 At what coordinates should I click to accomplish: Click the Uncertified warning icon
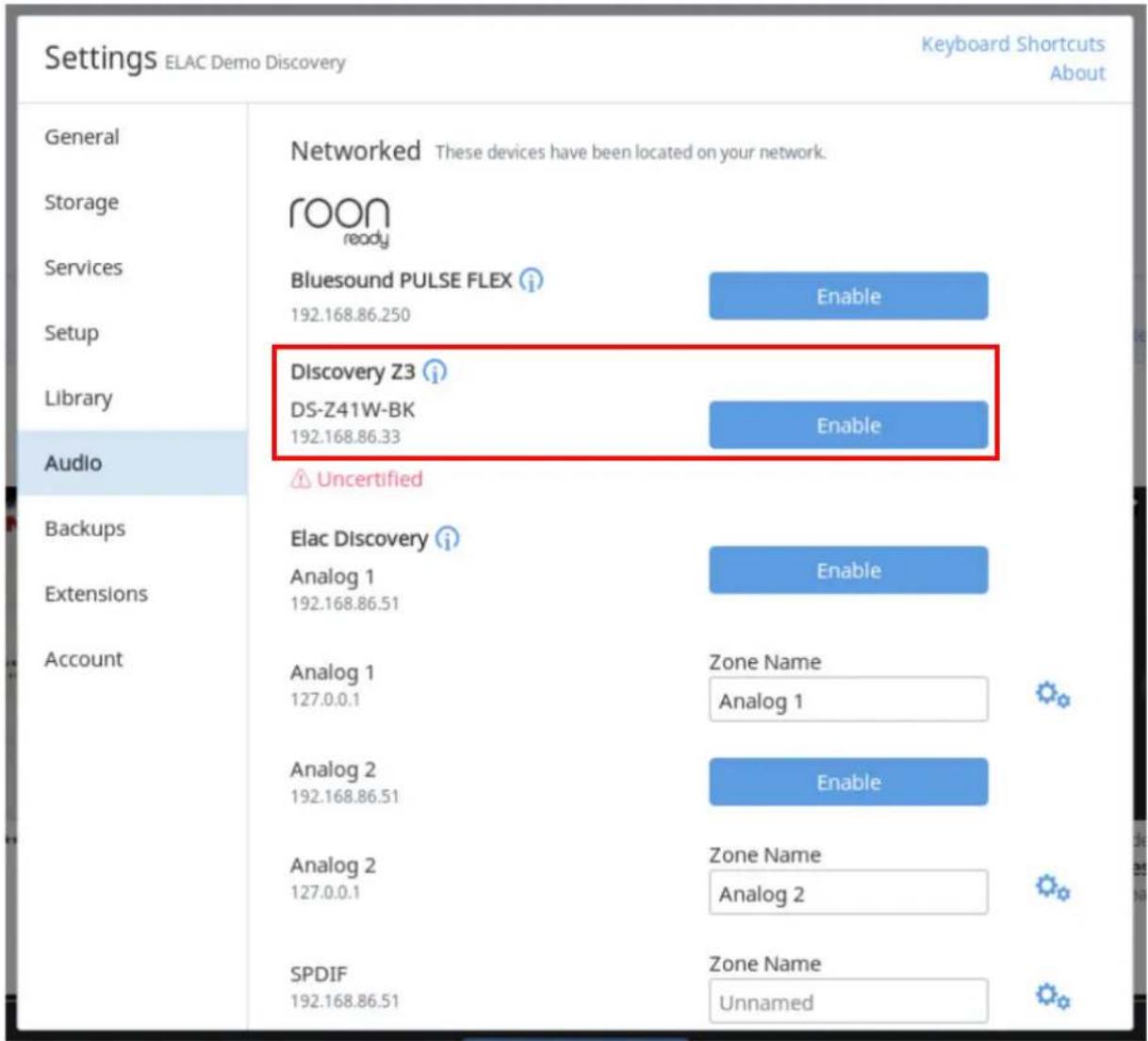click(301, 479)
